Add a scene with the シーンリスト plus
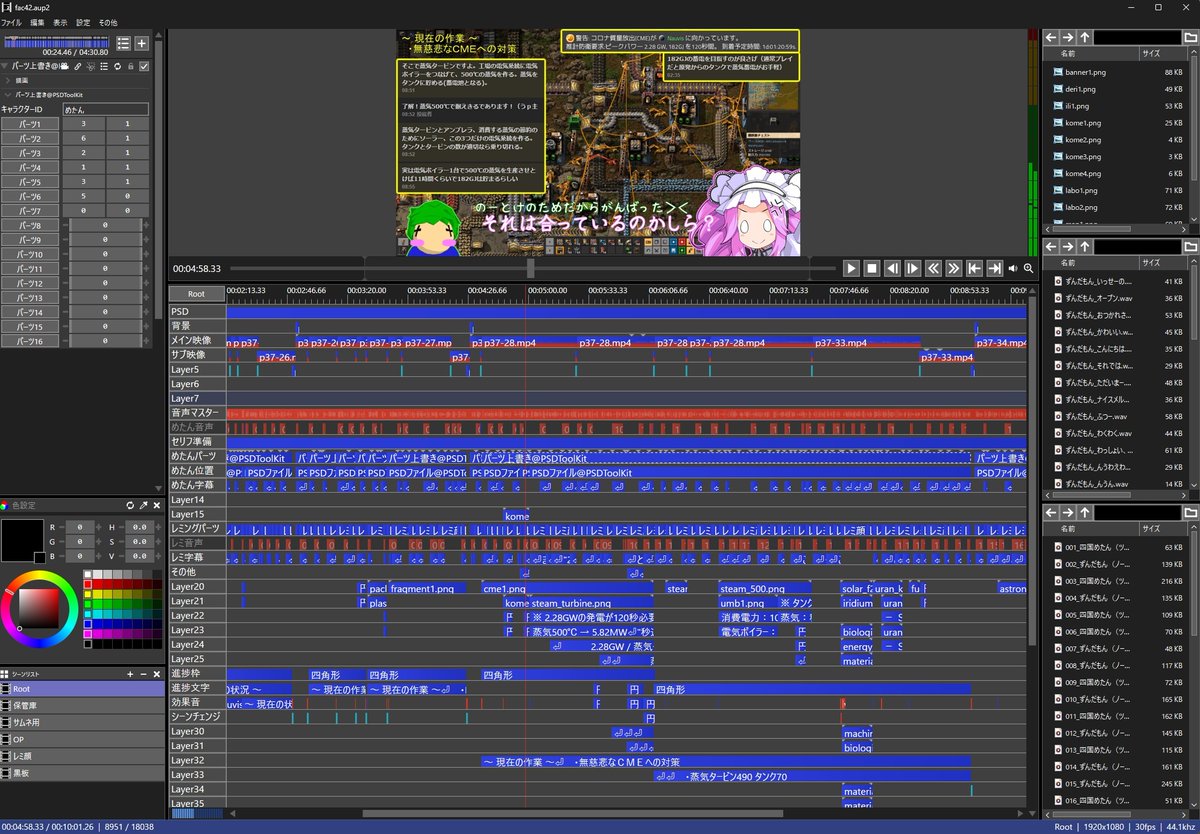The width and height of the screenshot is (1200, 834). click(130, 674)
